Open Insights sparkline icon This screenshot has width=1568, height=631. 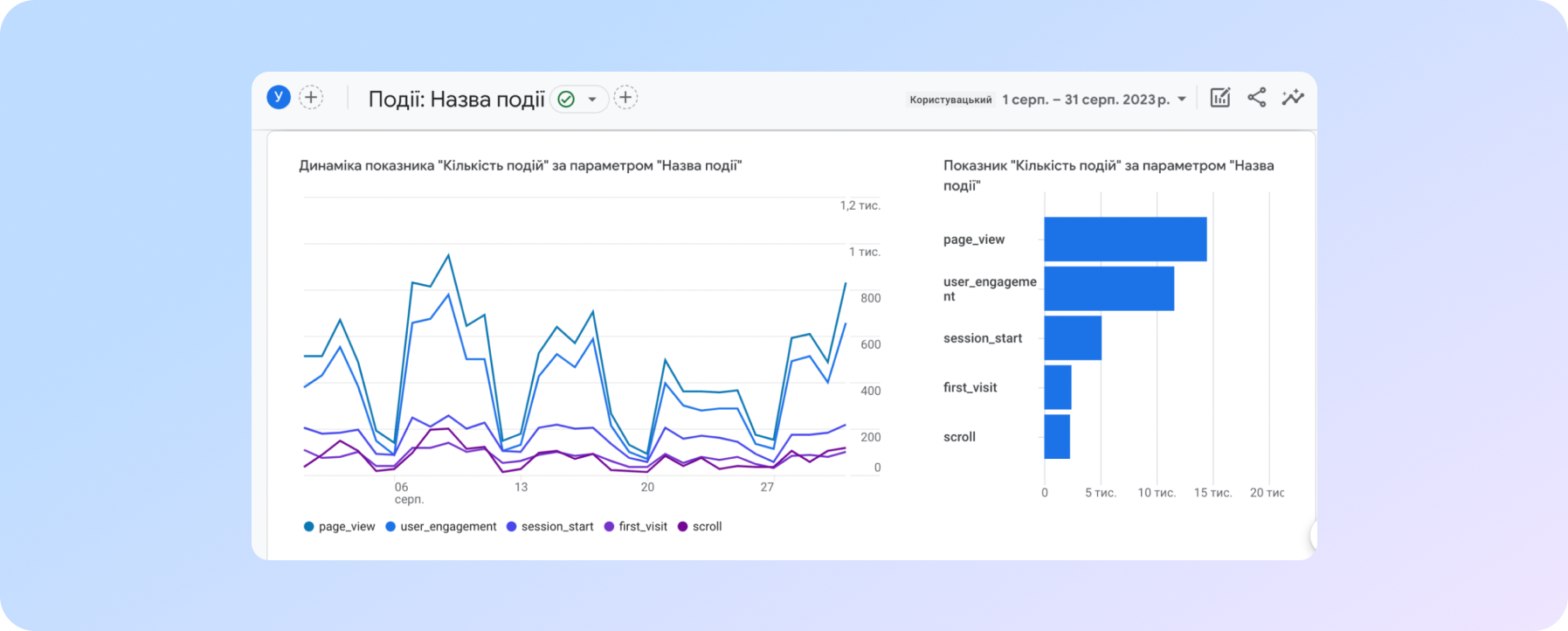click(x=1292, y=98)
